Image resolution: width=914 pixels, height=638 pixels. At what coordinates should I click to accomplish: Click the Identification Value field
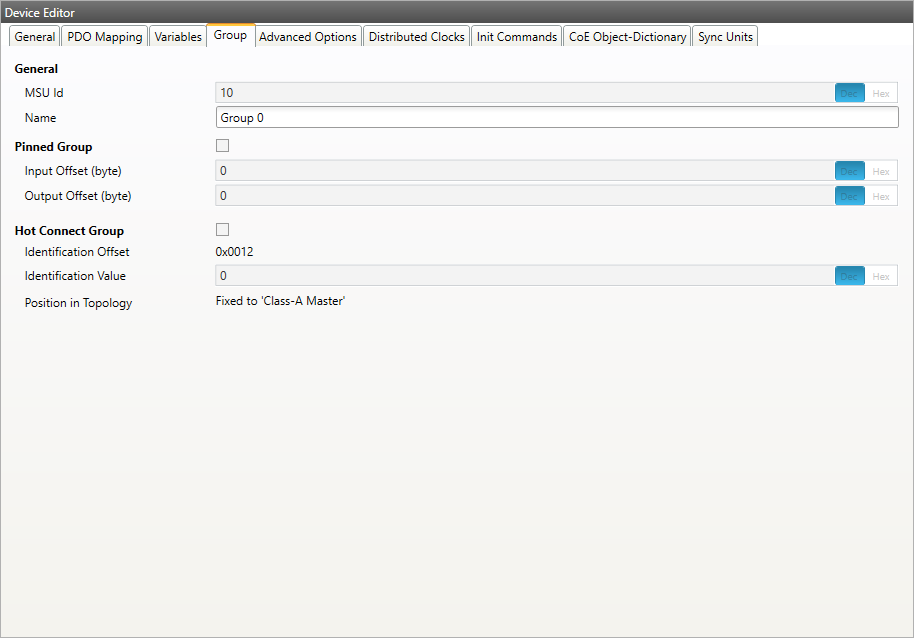[524, 276]
